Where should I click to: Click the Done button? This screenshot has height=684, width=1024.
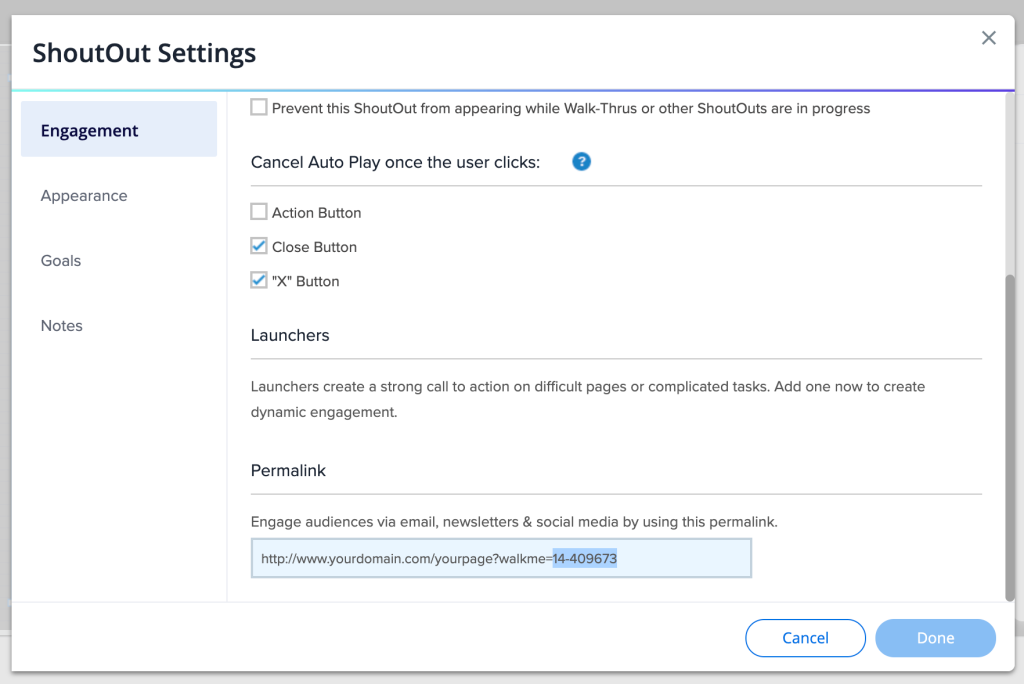[935, 638]
